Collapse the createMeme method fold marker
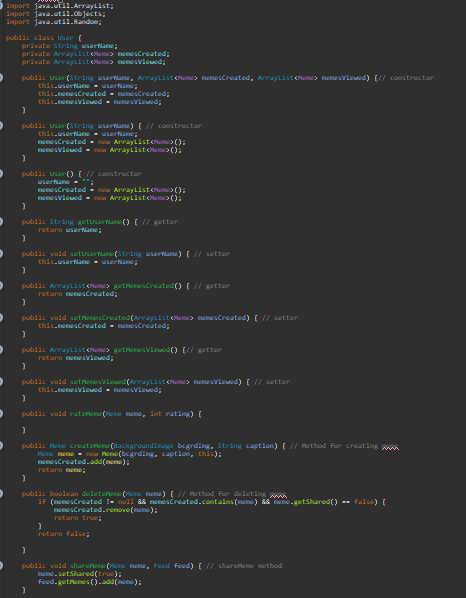The image size is (466, 598). [x=1, y=446]
